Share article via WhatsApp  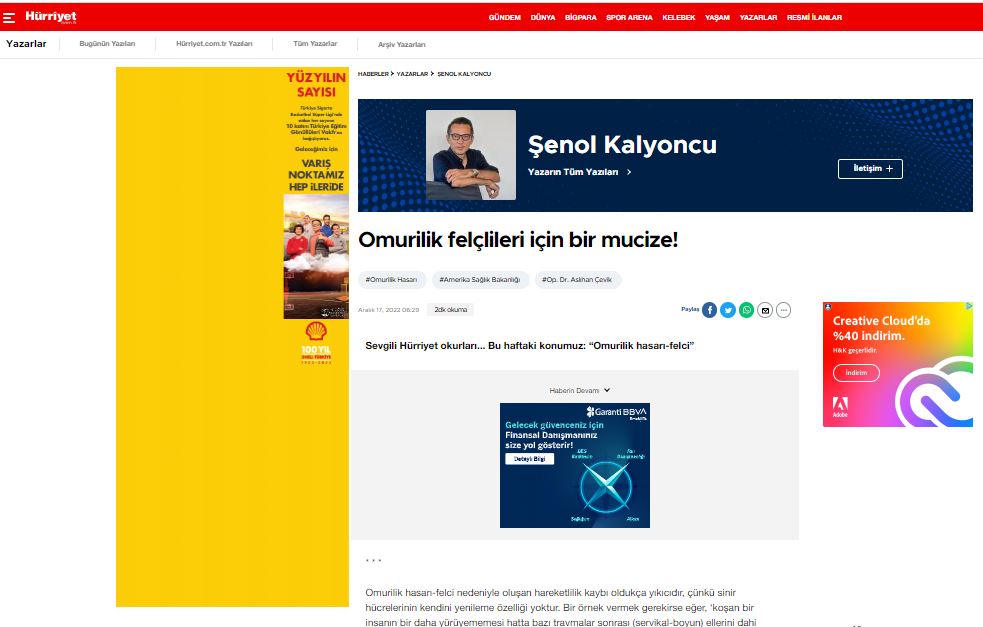[747, 310]
